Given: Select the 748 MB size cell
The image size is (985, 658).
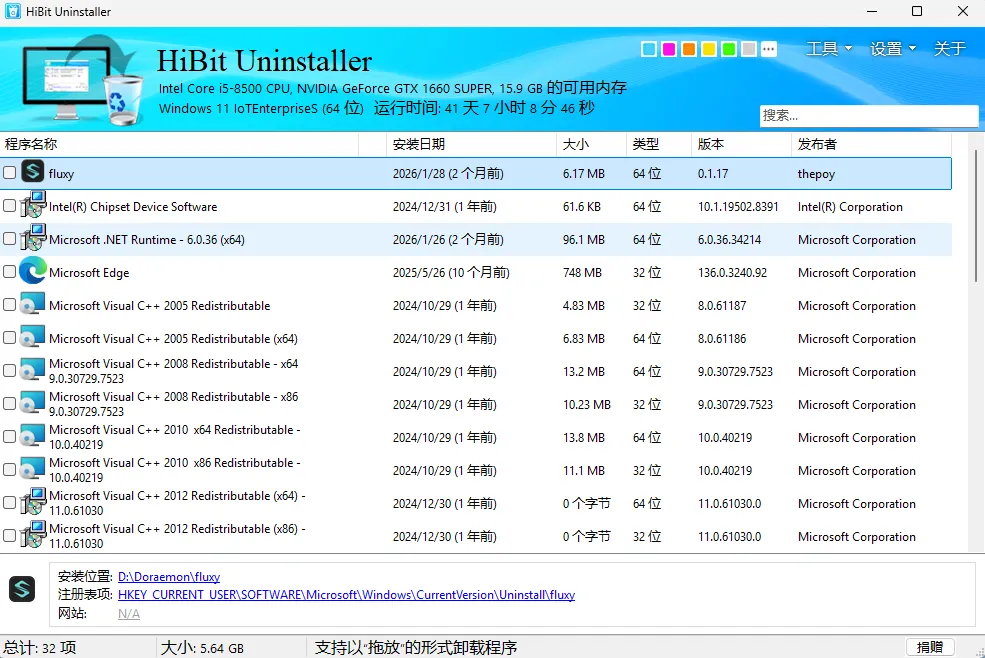Looking at the screenshot, I should click(582, 273).
